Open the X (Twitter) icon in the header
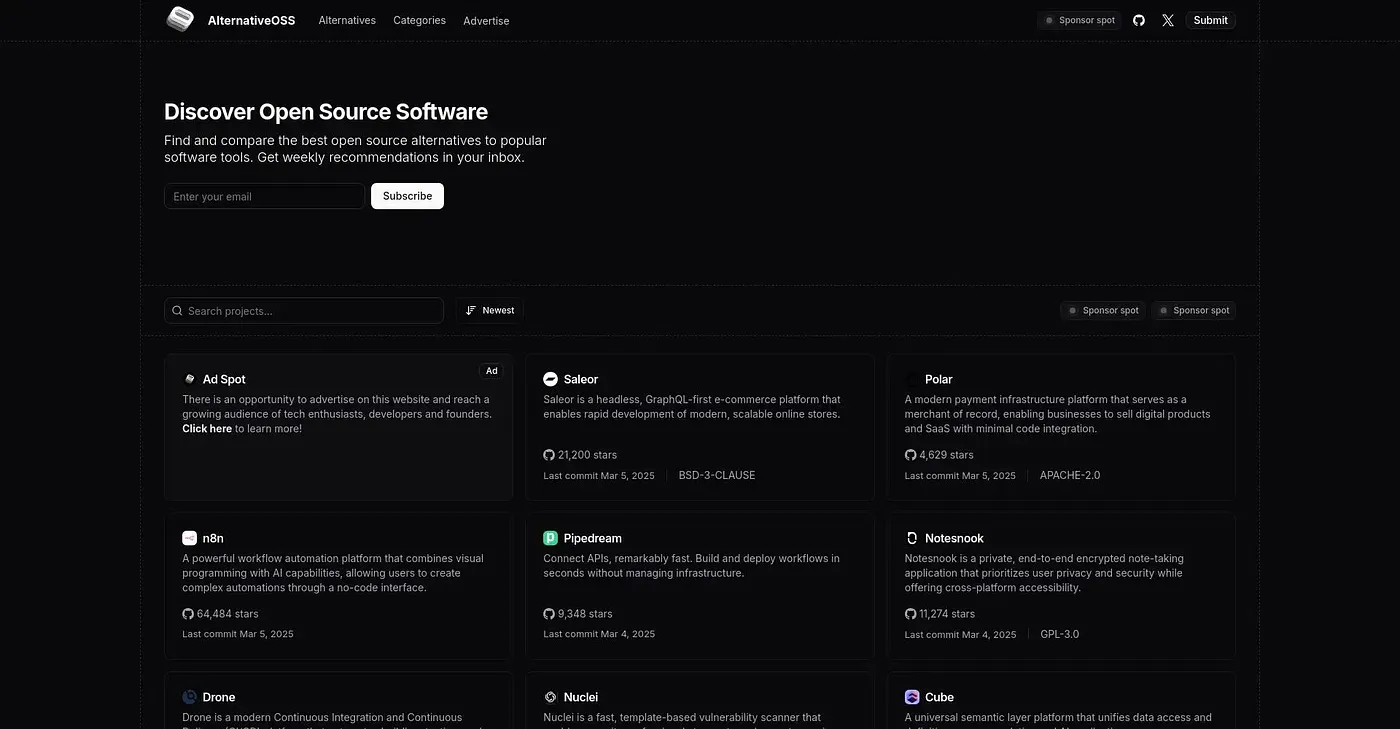 (1168, 20)
